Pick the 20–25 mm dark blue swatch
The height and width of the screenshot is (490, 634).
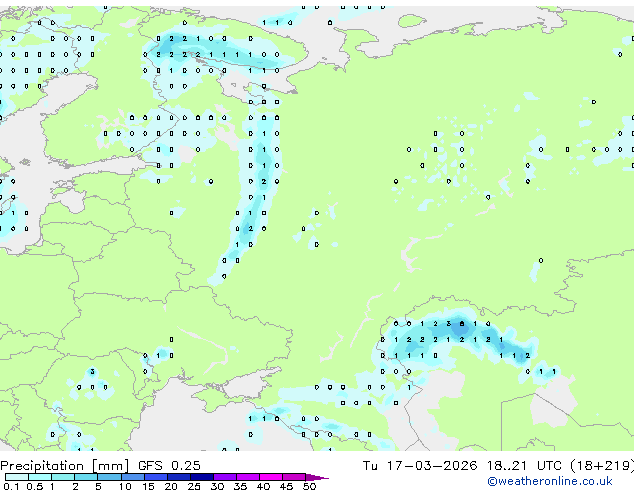pyautogui.click(x=178, y=477)
